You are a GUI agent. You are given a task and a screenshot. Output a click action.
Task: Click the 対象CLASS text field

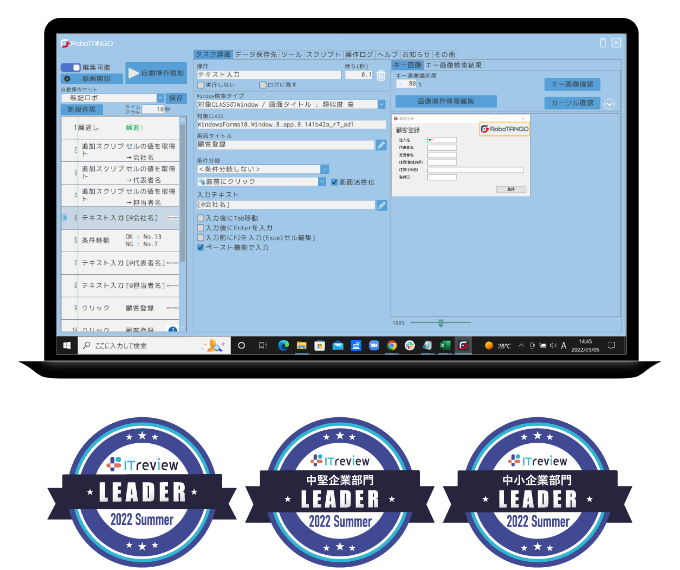point(291,124)
